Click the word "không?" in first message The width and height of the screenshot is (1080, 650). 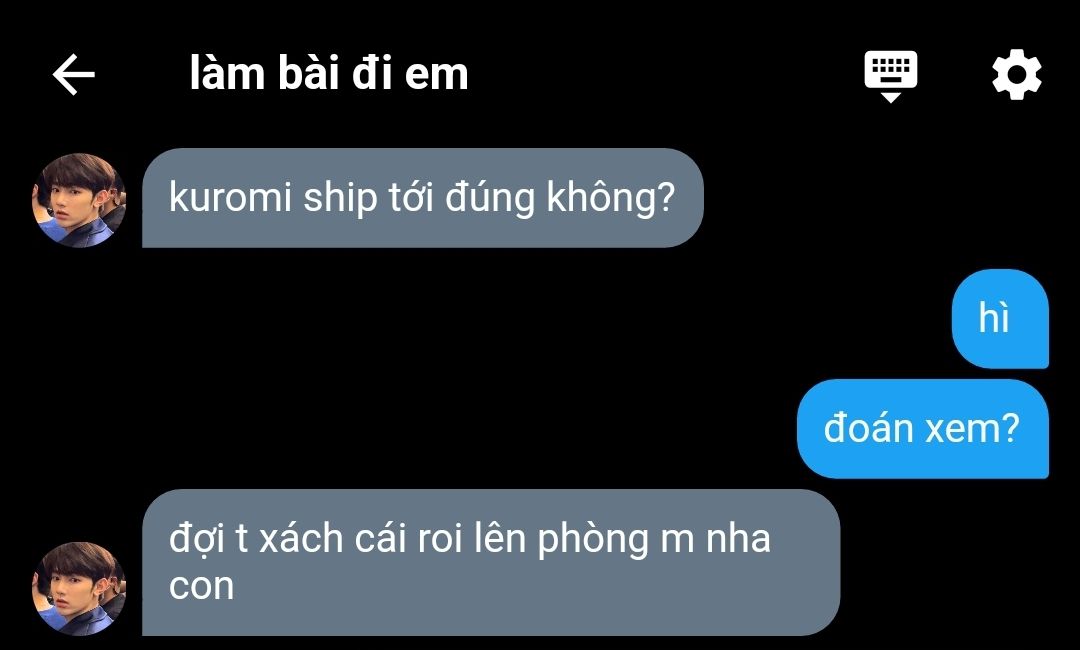[610, 199]
